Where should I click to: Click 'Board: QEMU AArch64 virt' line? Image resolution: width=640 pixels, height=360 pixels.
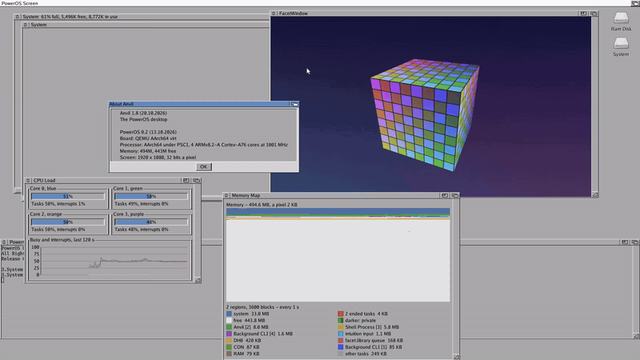(x=148, y=138)
